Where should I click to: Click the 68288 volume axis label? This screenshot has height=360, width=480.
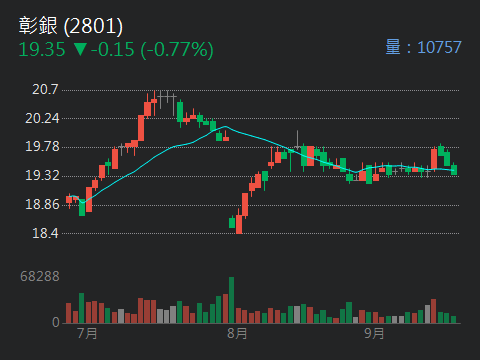coord(40,276)
